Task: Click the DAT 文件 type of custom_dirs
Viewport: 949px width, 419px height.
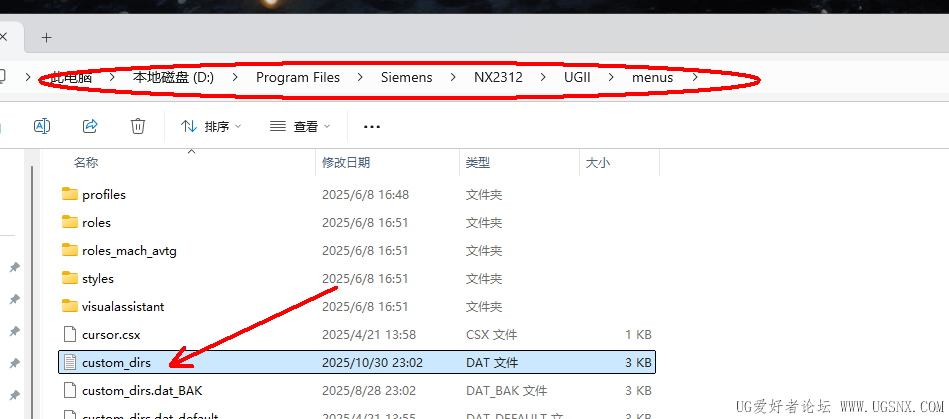Action: tap(492, 363)
